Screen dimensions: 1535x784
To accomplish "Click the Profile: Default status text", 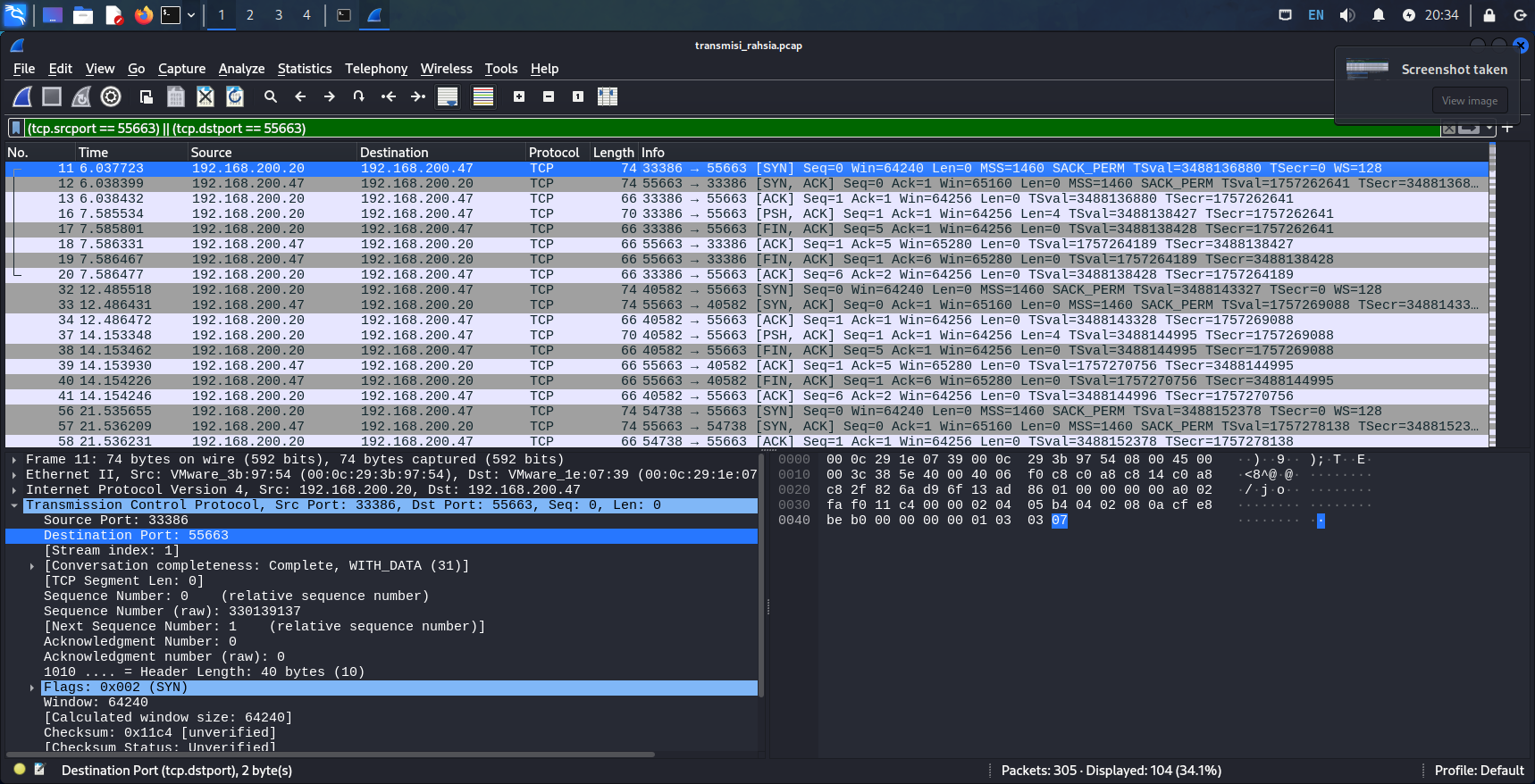I will click(x=1479, y=771).
